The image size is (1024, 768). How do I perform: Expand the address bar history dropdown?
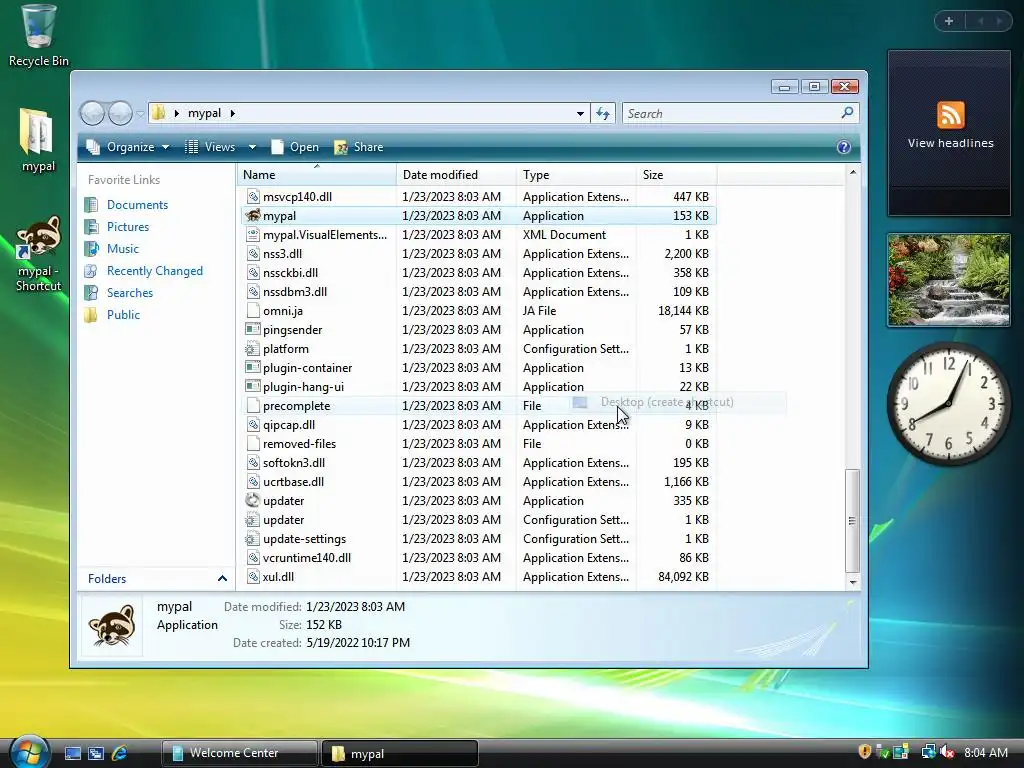click(580, 114)
